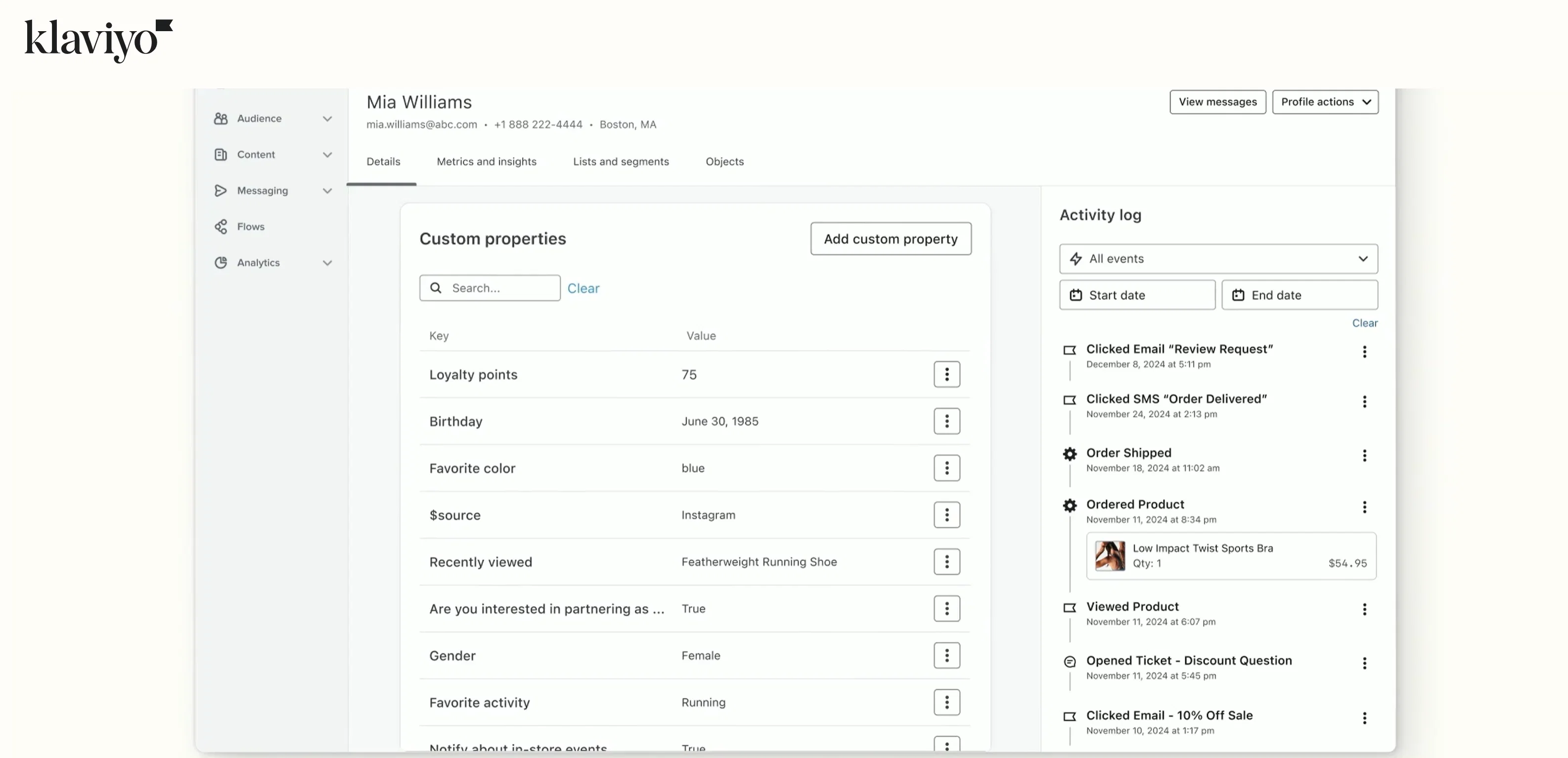Click the gear icon beside Order Shipped

coord(1070,453)
